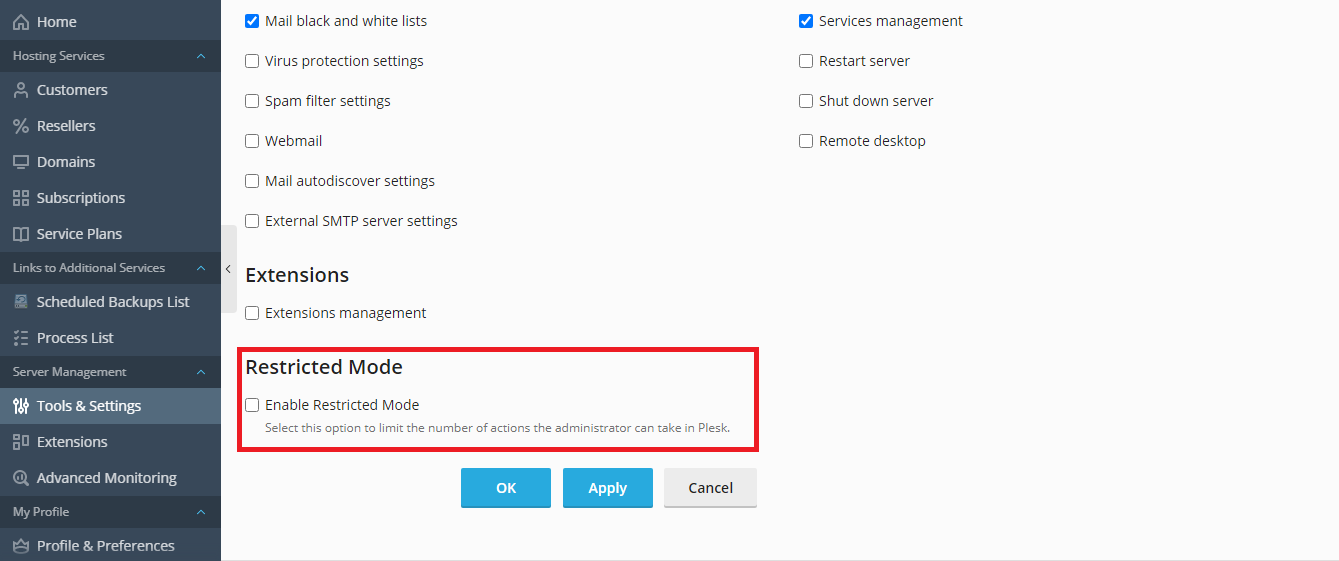The image size is (1339, 561).
Task: Collapse the Server Management section
Action: pyautogui.click(x=201, y=372)
